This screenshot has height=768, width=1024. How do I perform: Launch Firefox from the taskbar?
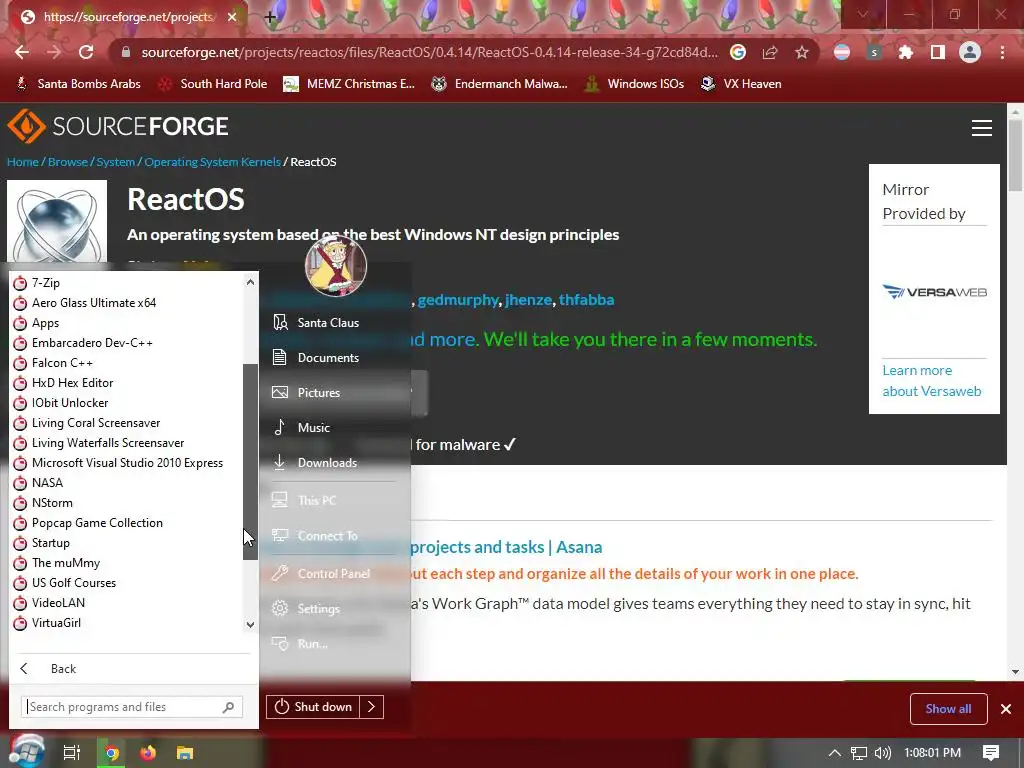[148, 753]
